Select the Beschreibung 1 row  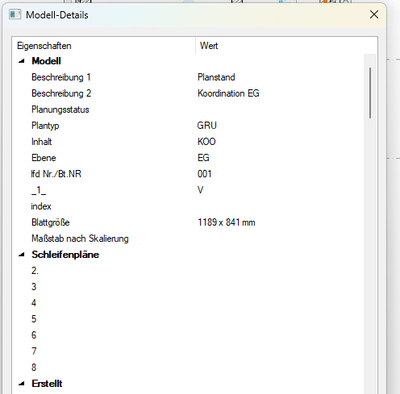(x=189, y=77)
